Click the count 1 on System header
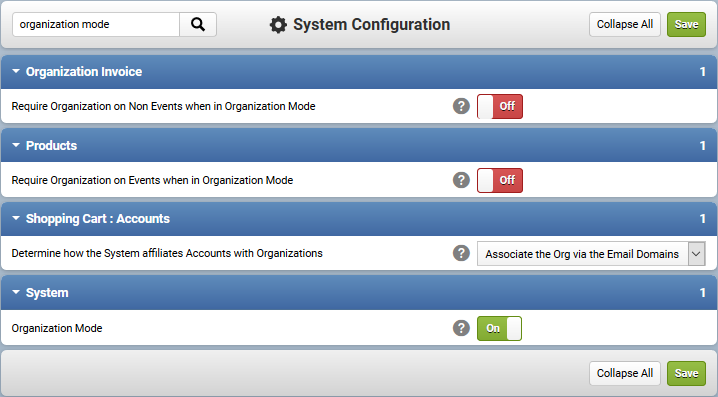The height and width of the screenshot is (397, 718). (x=702, y=293)
